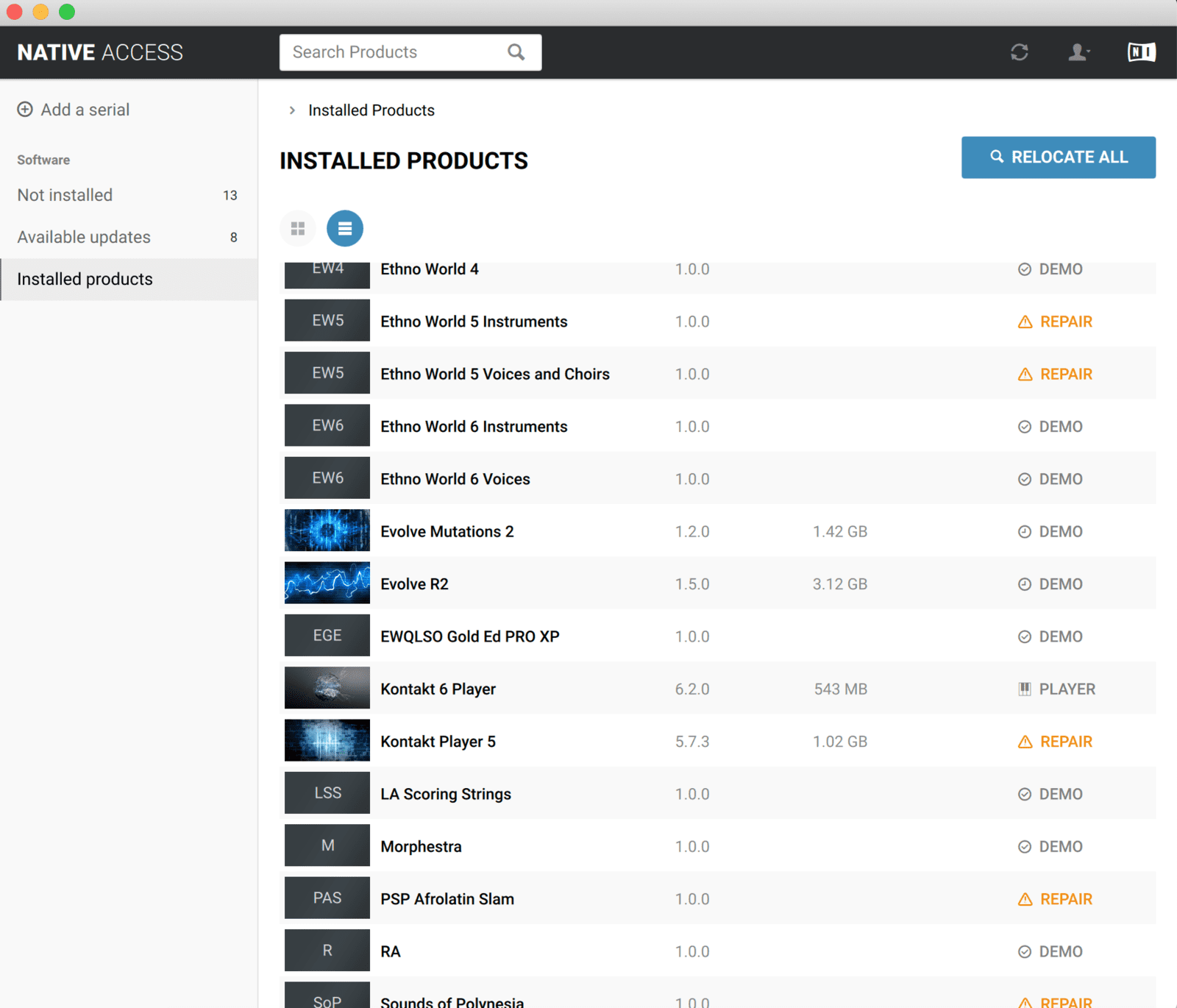1177x1008 pixels.
Task: Click version 1.2.0 of Evolve Mutations 2
Action: coord(692,531)
